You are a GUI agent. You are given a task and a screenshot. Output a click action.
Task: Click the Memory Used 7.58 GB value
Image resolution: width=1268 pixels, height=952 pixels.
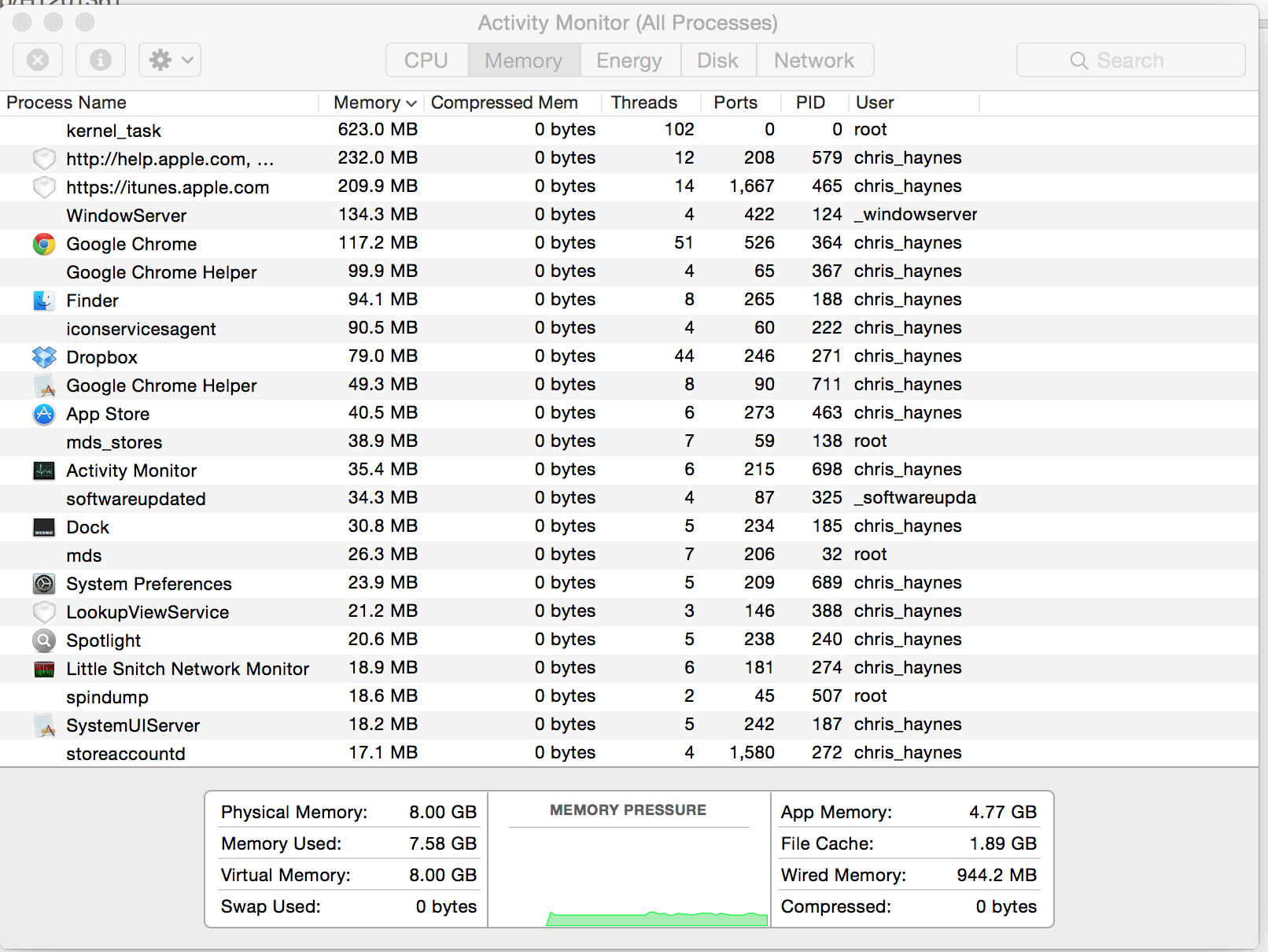[x=443, y=843]
